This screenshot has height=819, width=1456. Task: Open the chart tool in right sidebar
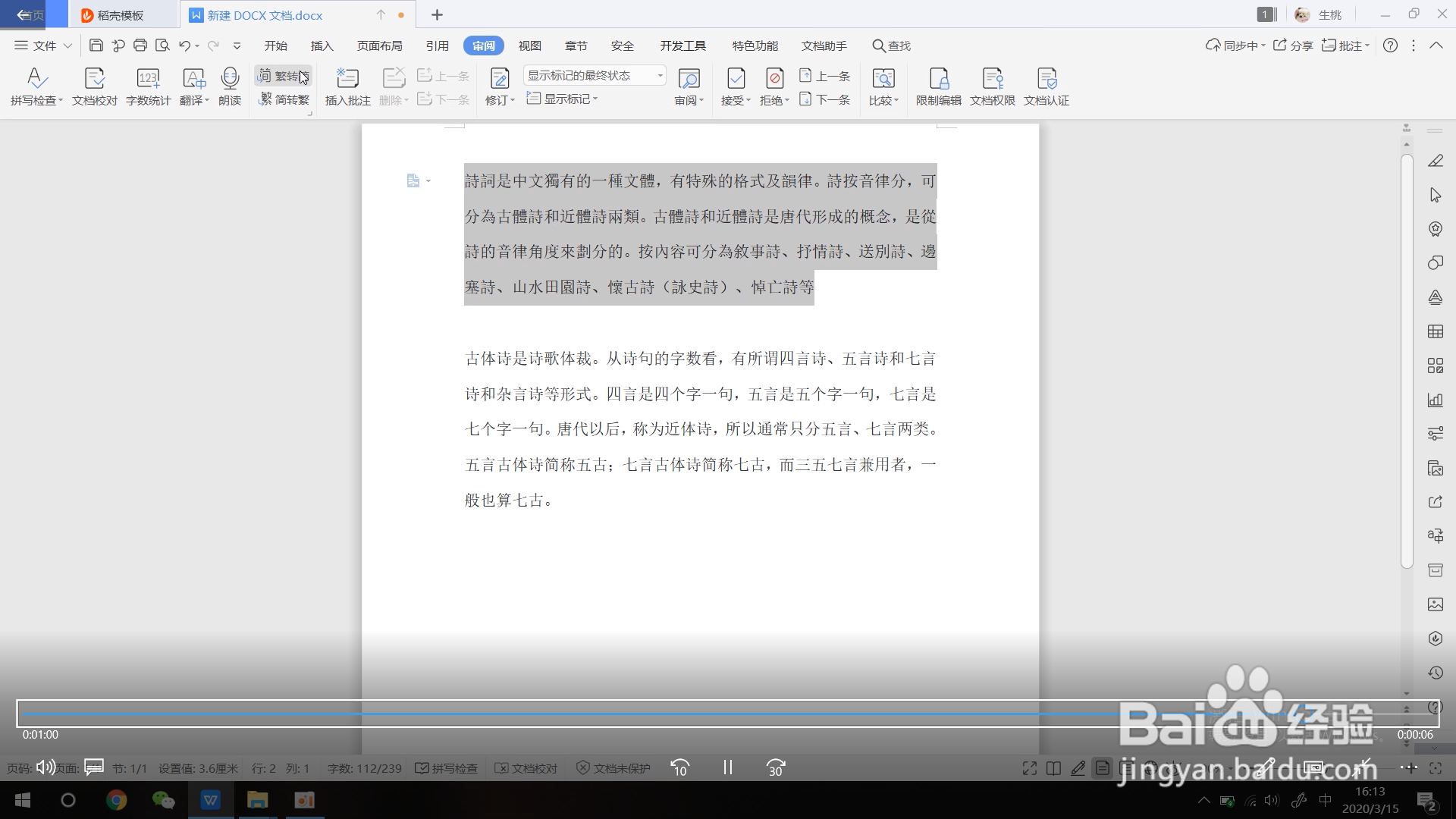1436,400
